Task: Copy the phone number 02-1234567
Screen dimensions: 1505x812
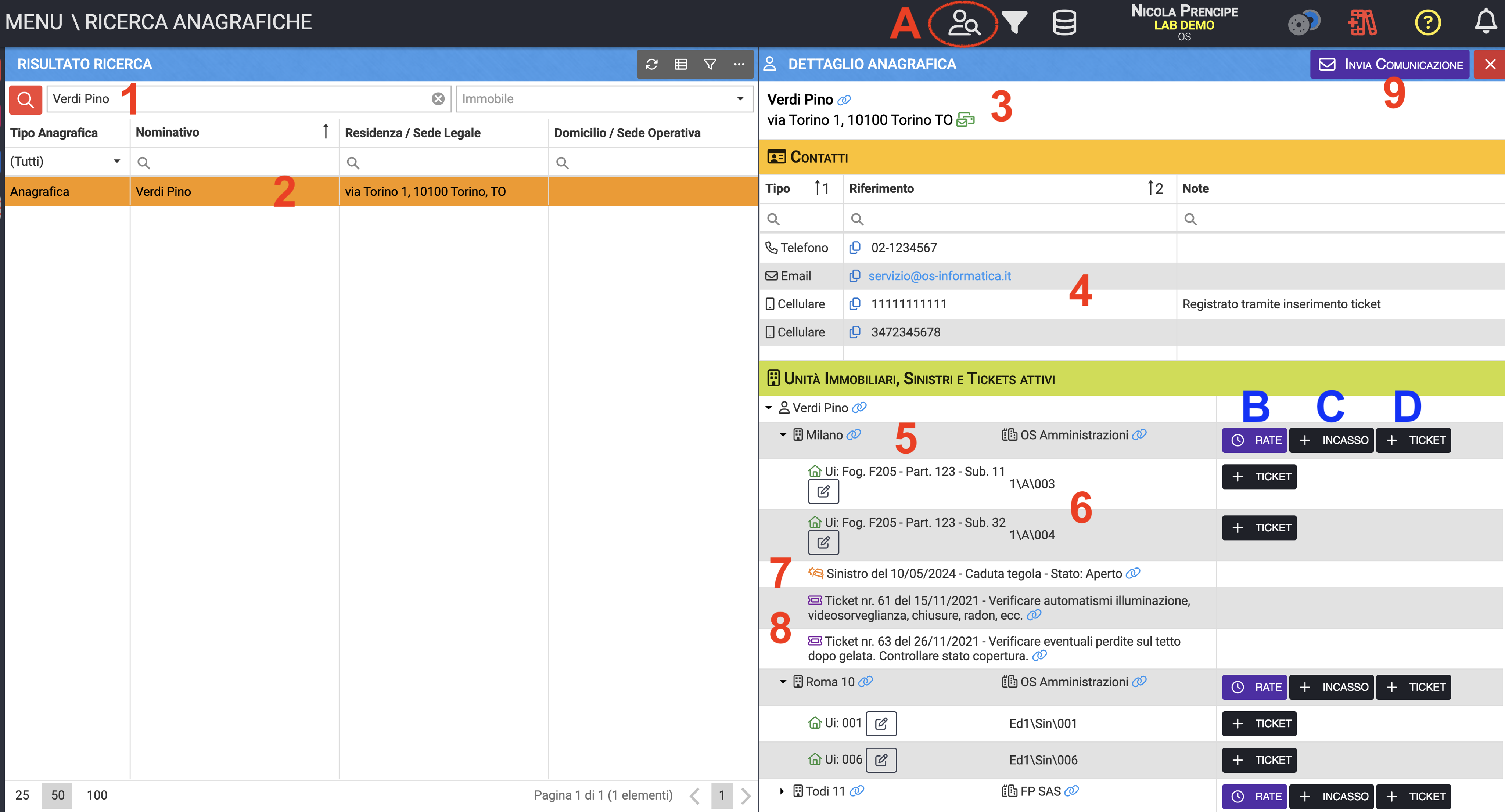Action: pyautogui.click(x=855, y=248)
